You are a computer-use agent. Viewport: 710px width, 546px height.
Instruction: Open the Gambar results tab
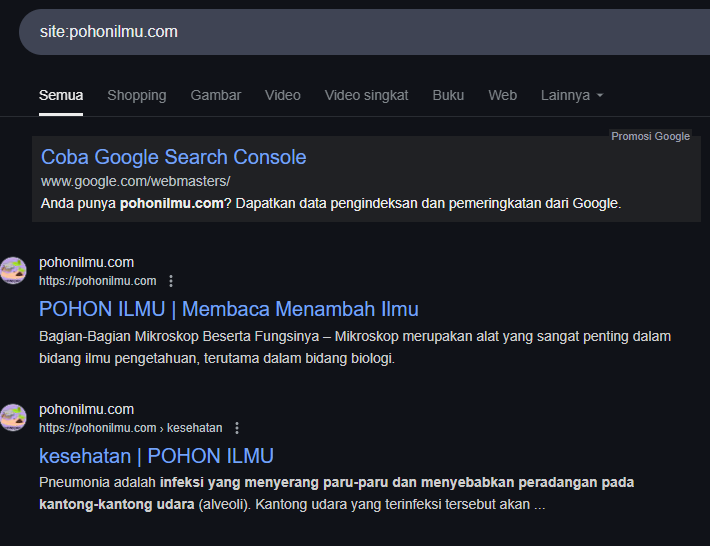(x=216, y=96)
